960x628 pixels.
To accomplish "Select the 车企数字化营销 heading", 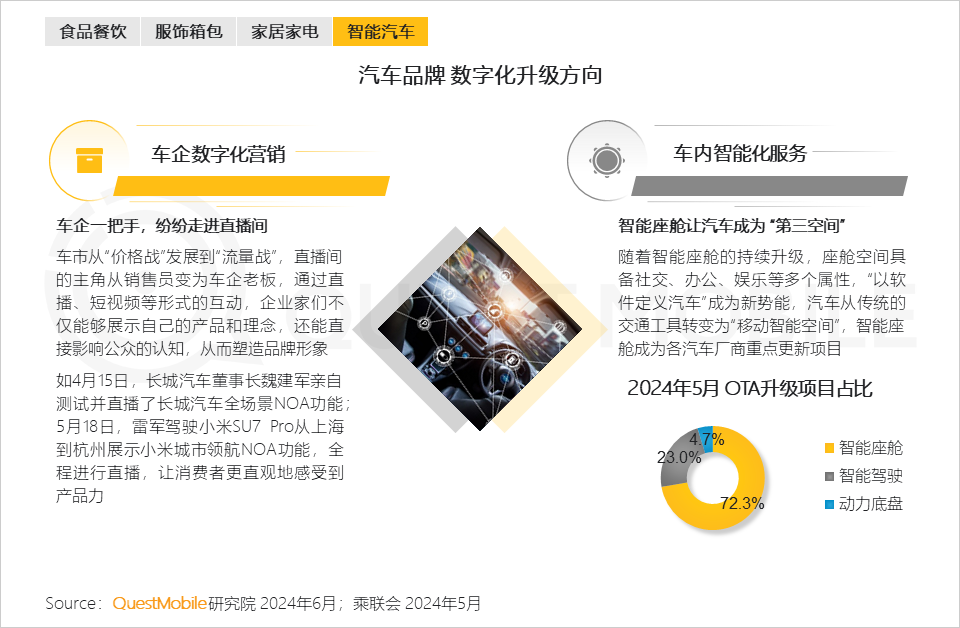I will [x=219, y=154].
